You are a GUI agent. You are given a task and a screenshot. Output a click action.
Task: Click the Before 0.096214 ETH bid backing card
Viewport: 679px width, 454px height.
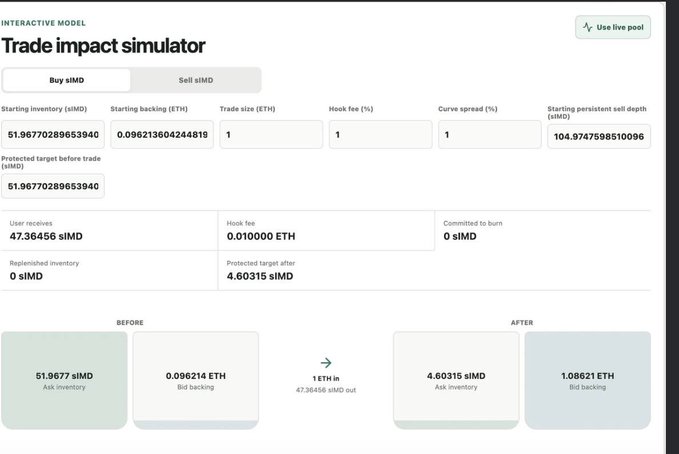coord(196,380)
